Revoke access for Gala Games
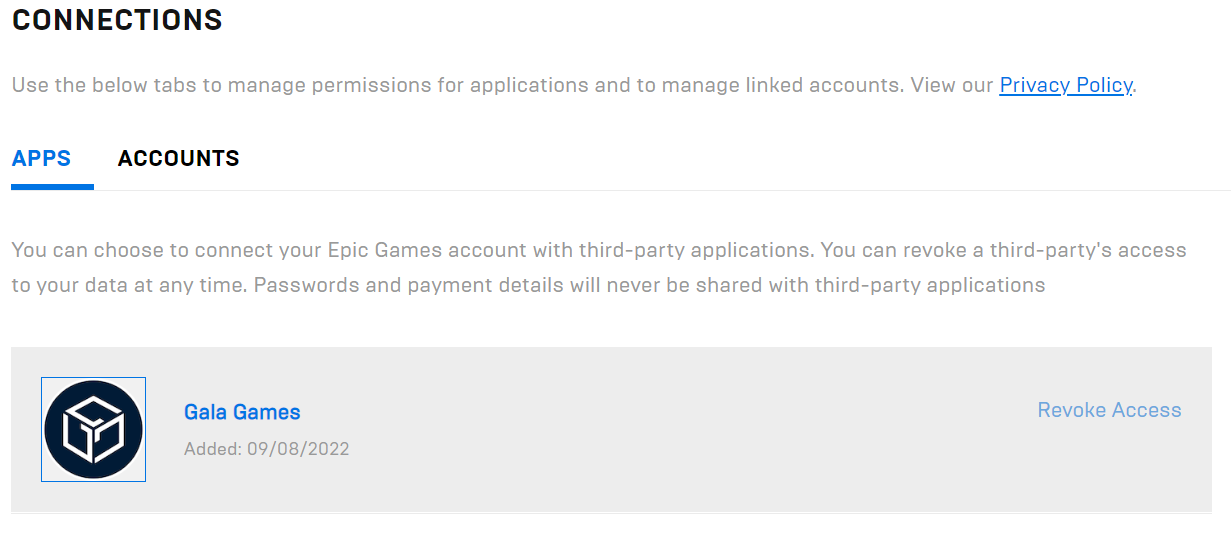 [x=1109, y=410]
